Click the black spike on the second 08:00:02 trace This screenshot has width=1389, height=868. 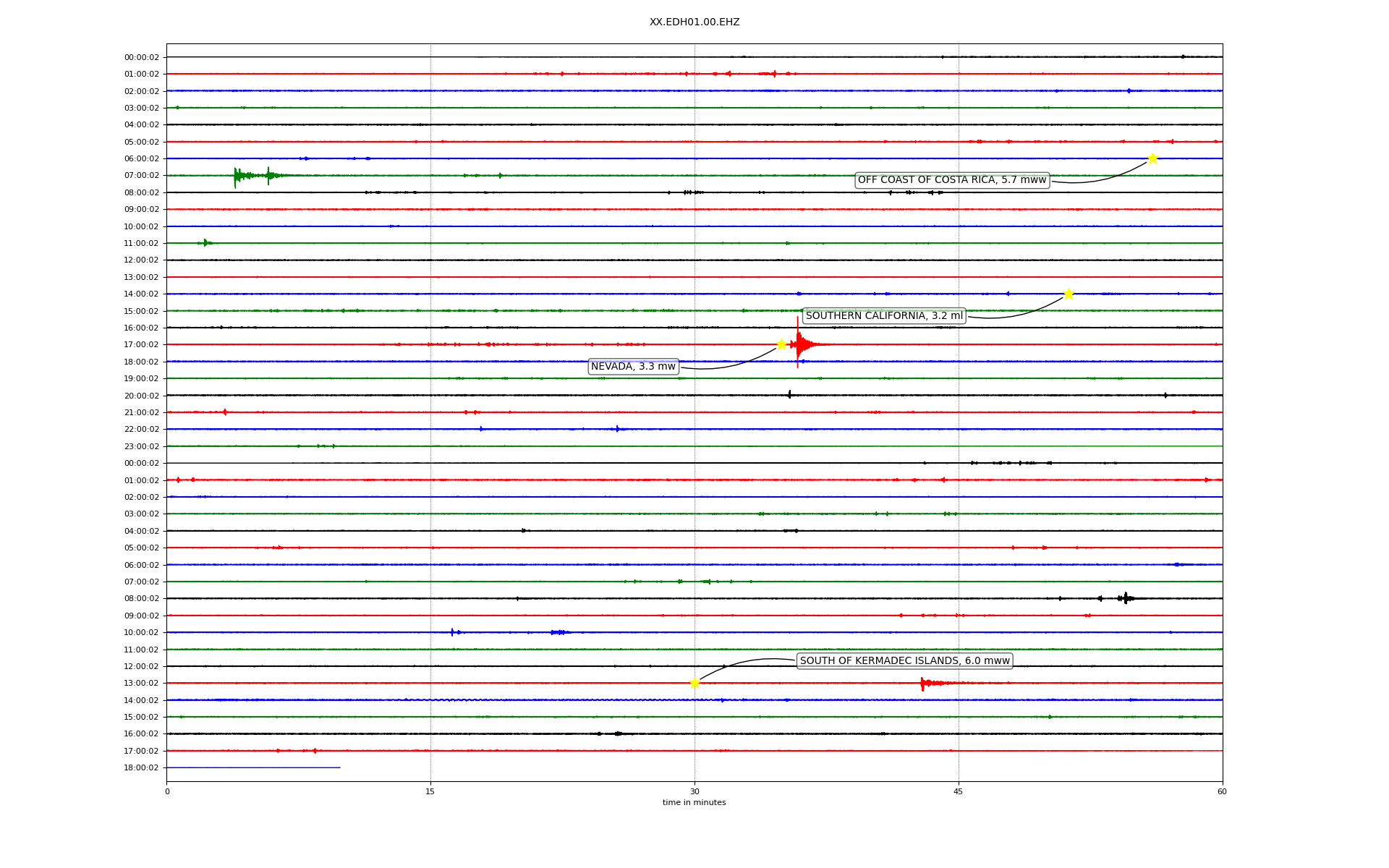tap(1125, 598)
